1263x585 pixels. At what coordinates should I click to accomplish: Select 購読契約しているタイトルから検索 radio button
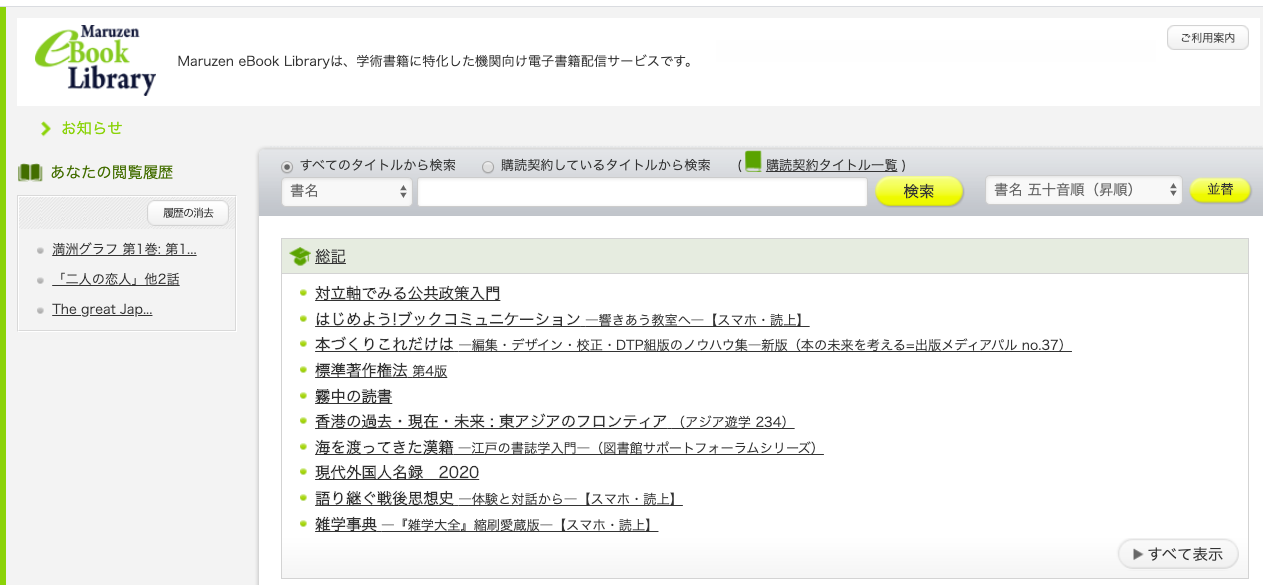click(x=488, y=166)
